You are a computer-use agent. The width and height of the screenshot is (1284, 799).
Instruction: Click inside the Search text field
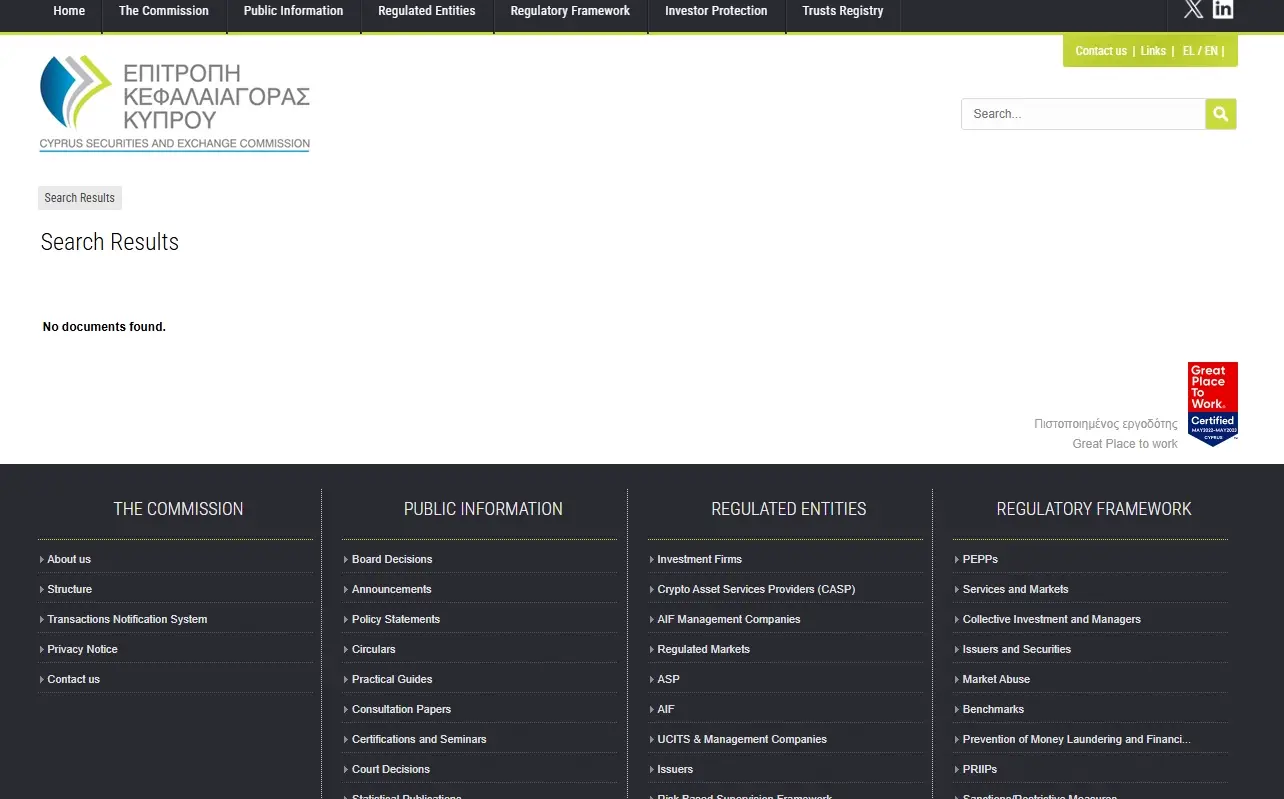1082,114
